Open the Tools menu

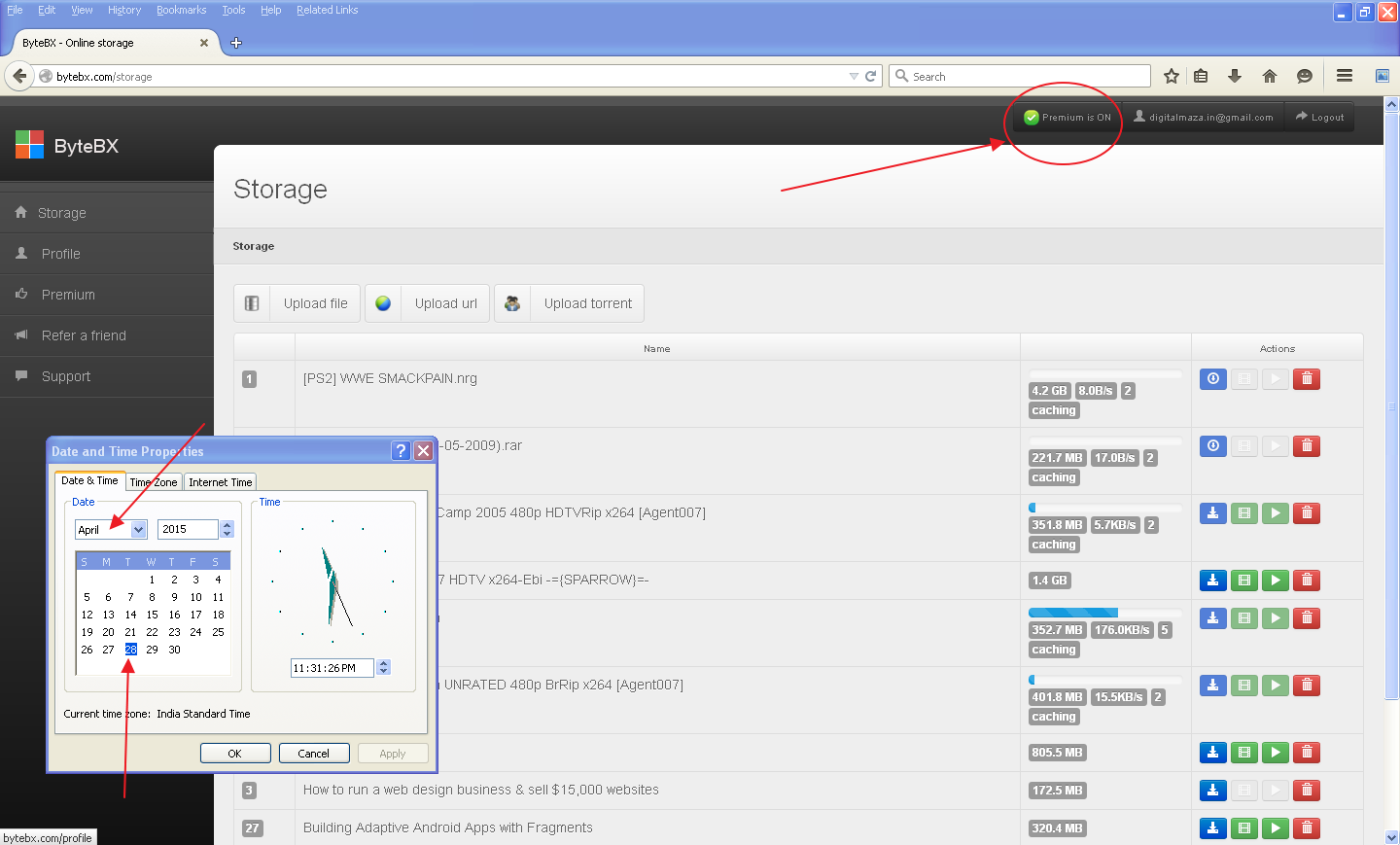click(233, 10)
